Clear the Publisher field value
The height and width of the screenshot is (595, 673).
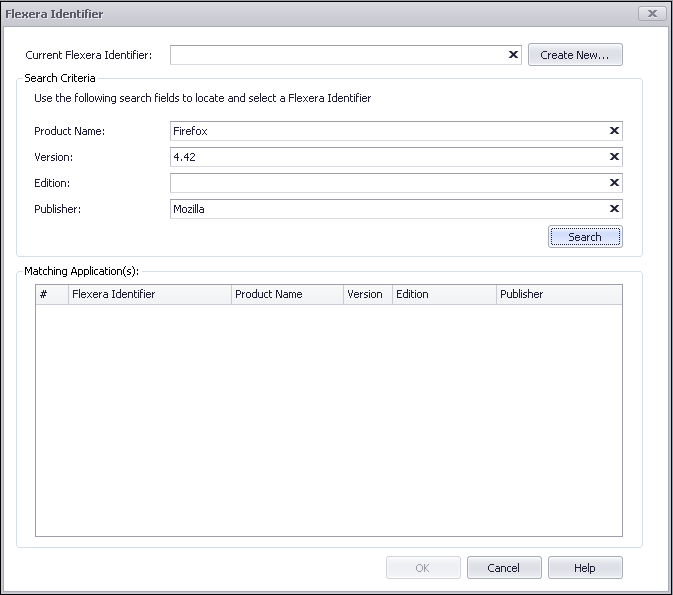(x=614, y=209)
